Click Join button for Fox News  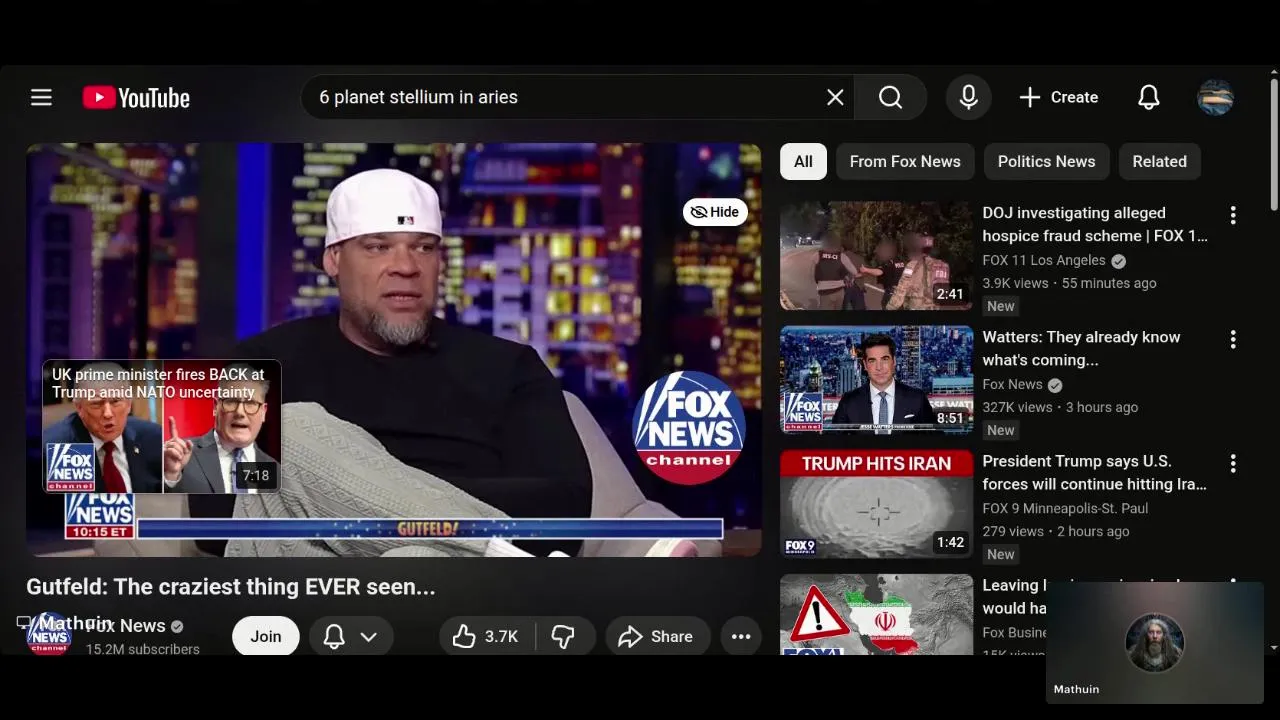266,636
